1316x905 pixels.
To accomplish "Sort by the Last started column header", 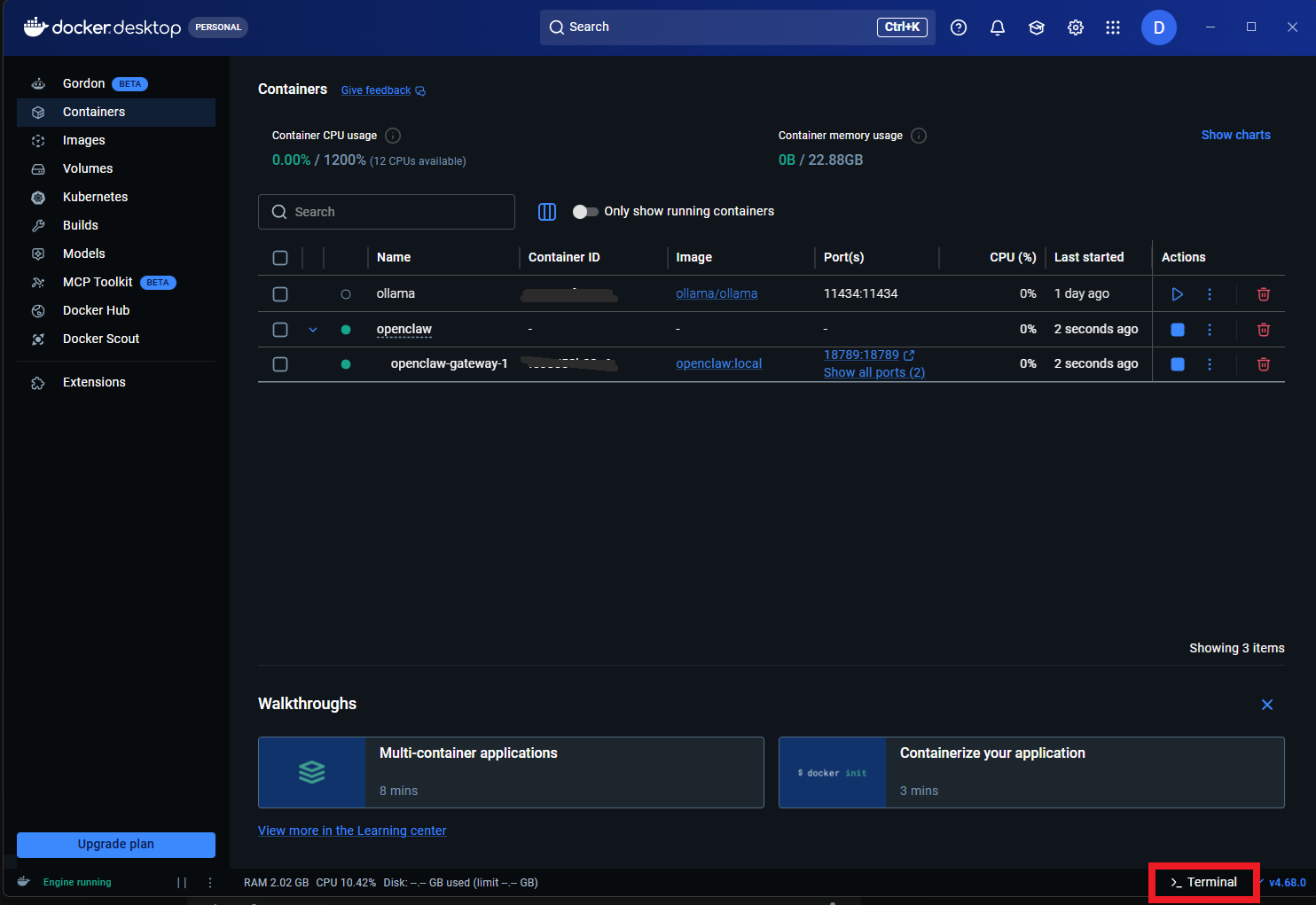I will (x=1089, y=258).
